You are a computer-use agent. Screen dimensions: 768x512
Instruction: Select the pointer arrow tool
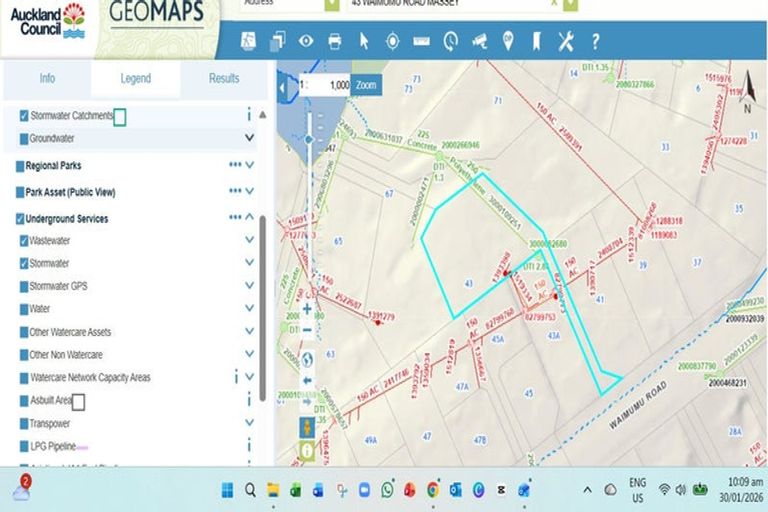(364, 41)
